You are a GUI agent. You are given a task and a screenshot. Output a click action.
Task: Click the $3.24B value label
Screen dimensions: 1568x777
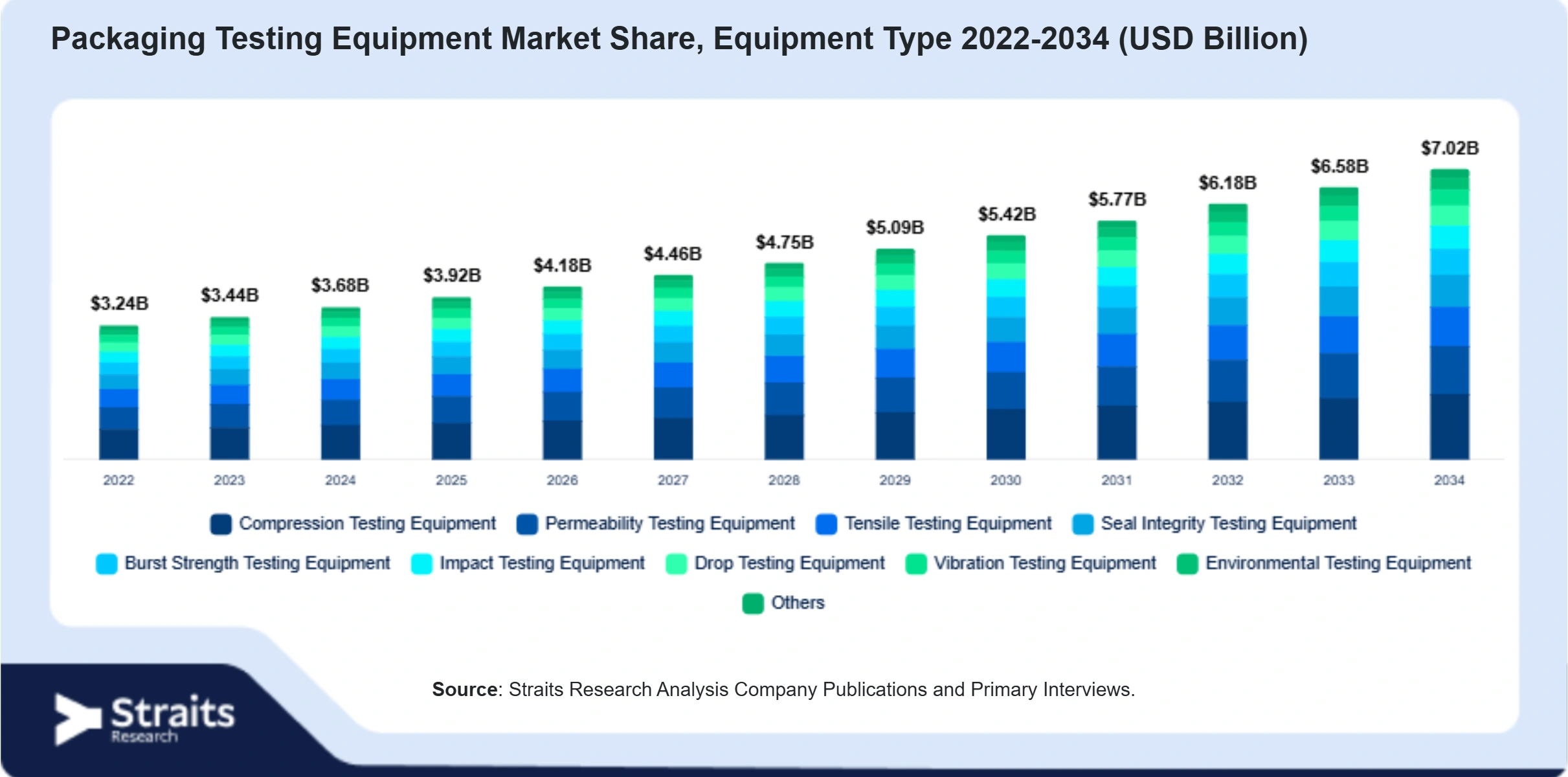coord(119,304)
